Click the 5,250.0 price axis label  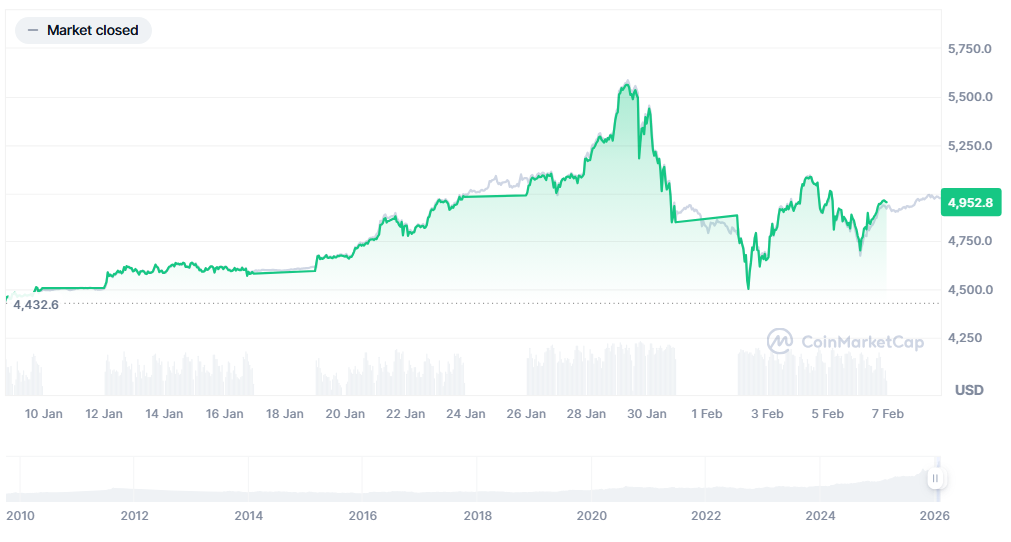pyautogui.click(x=969, y=145)
